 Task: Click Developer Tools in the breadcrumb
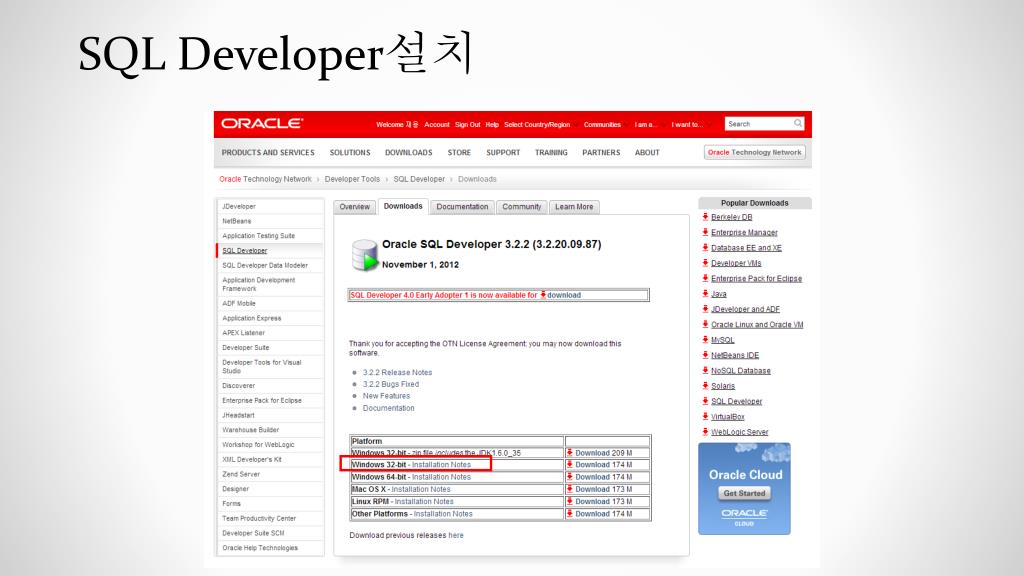click(x=352, y=179)
